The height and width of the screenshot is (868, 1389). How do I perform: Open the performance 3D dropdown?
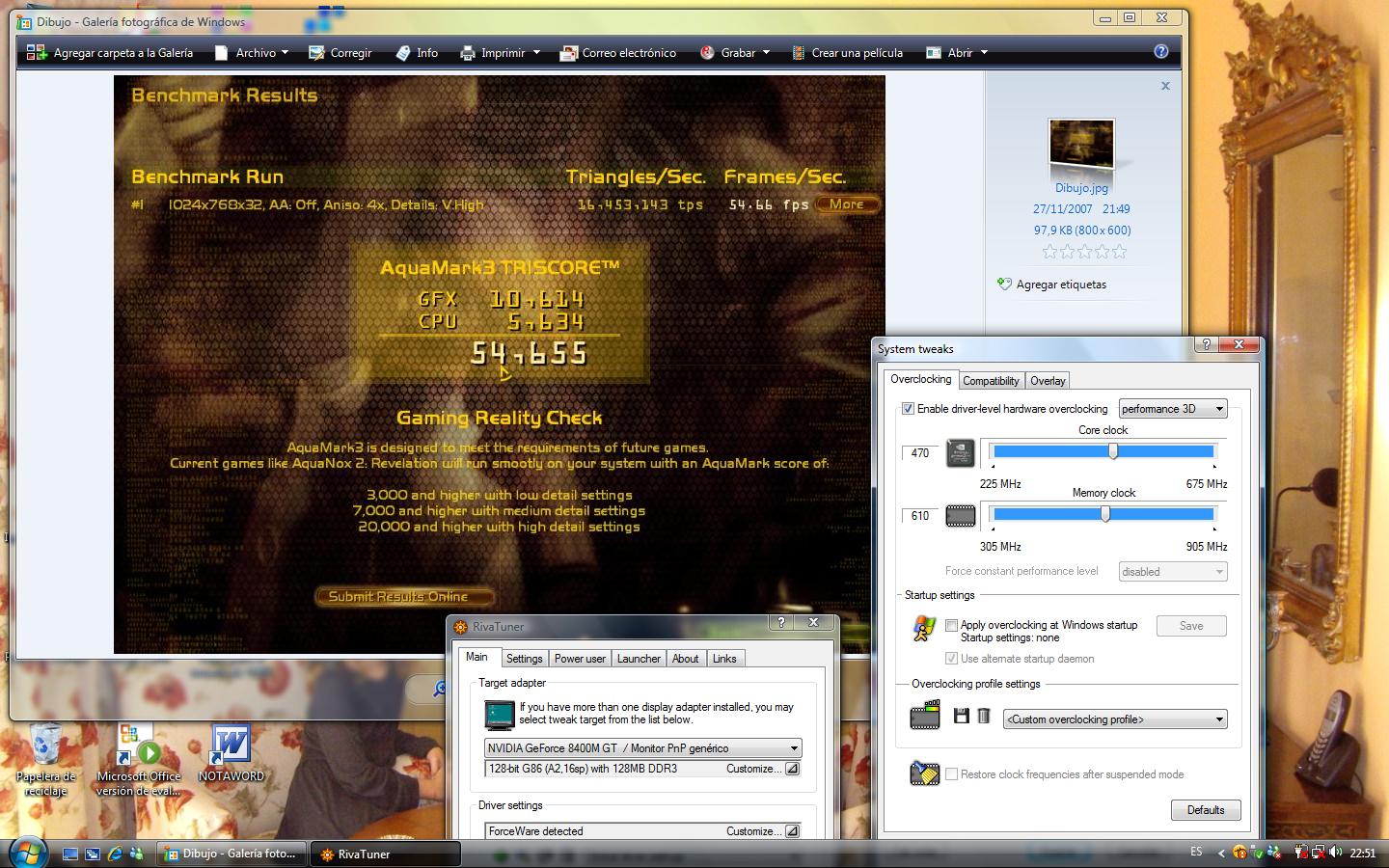coord(1173,409)
